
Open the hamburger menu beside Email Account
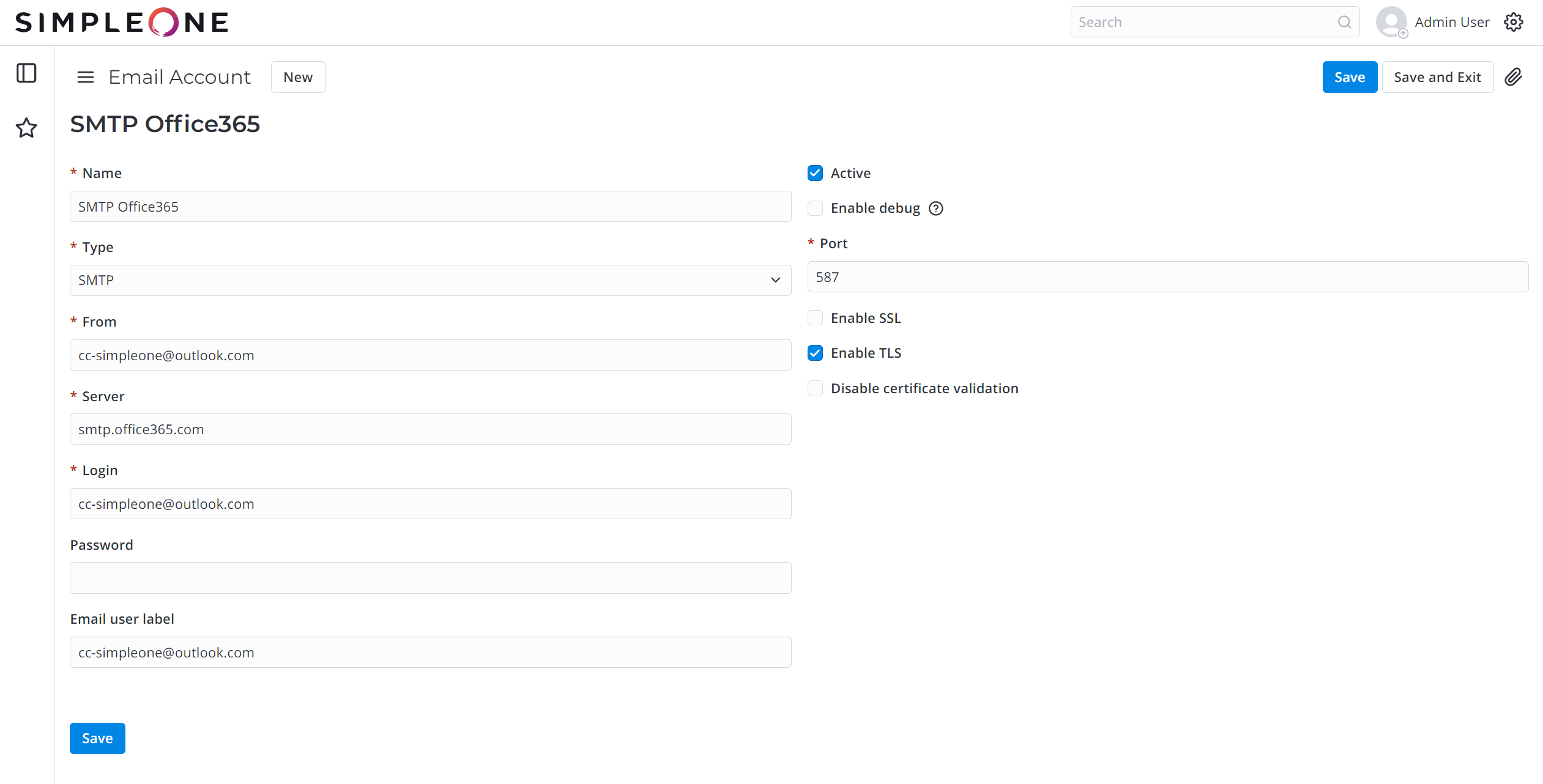[x=86, y=77]
